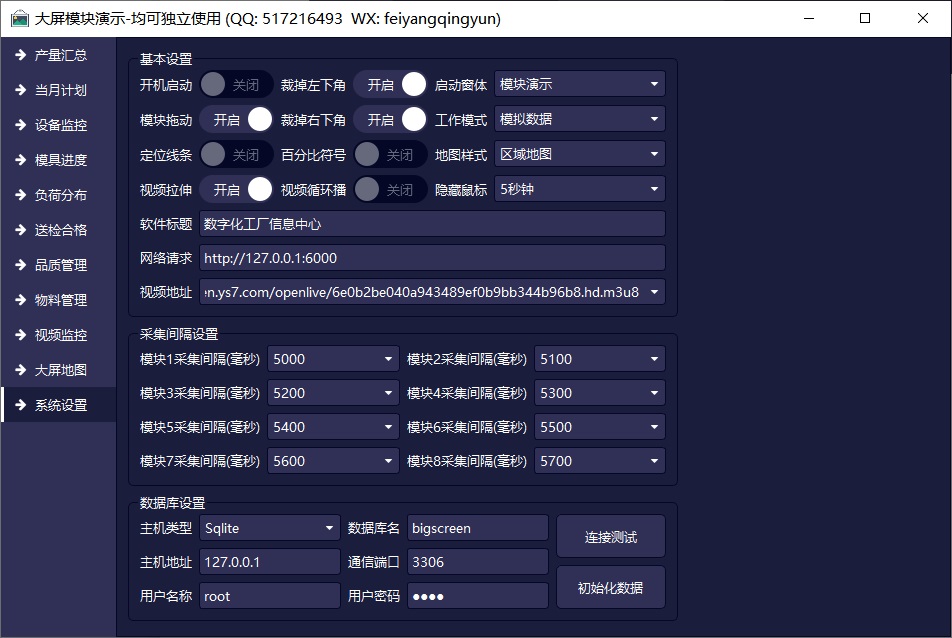952x638 pixels.
Task: Open the 物料管理 sidebar tab
Action: point(60,300)
